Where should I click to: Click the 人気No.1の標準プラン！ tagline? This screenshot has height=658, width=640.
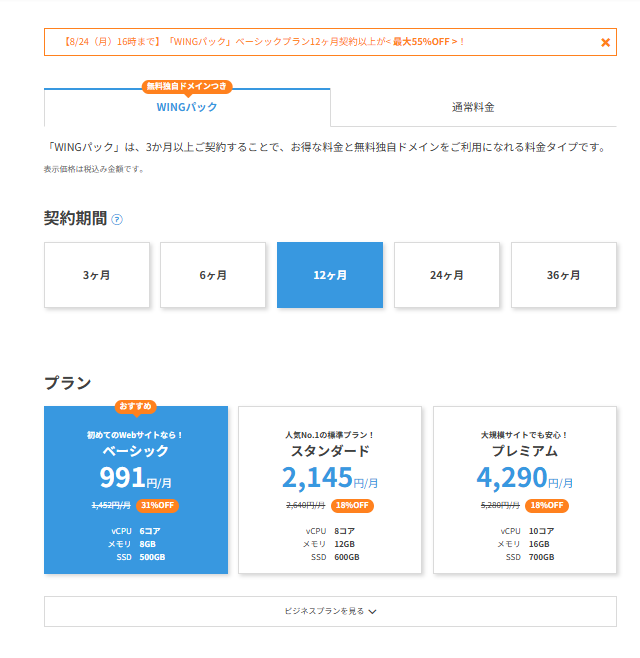pos(330,435)
